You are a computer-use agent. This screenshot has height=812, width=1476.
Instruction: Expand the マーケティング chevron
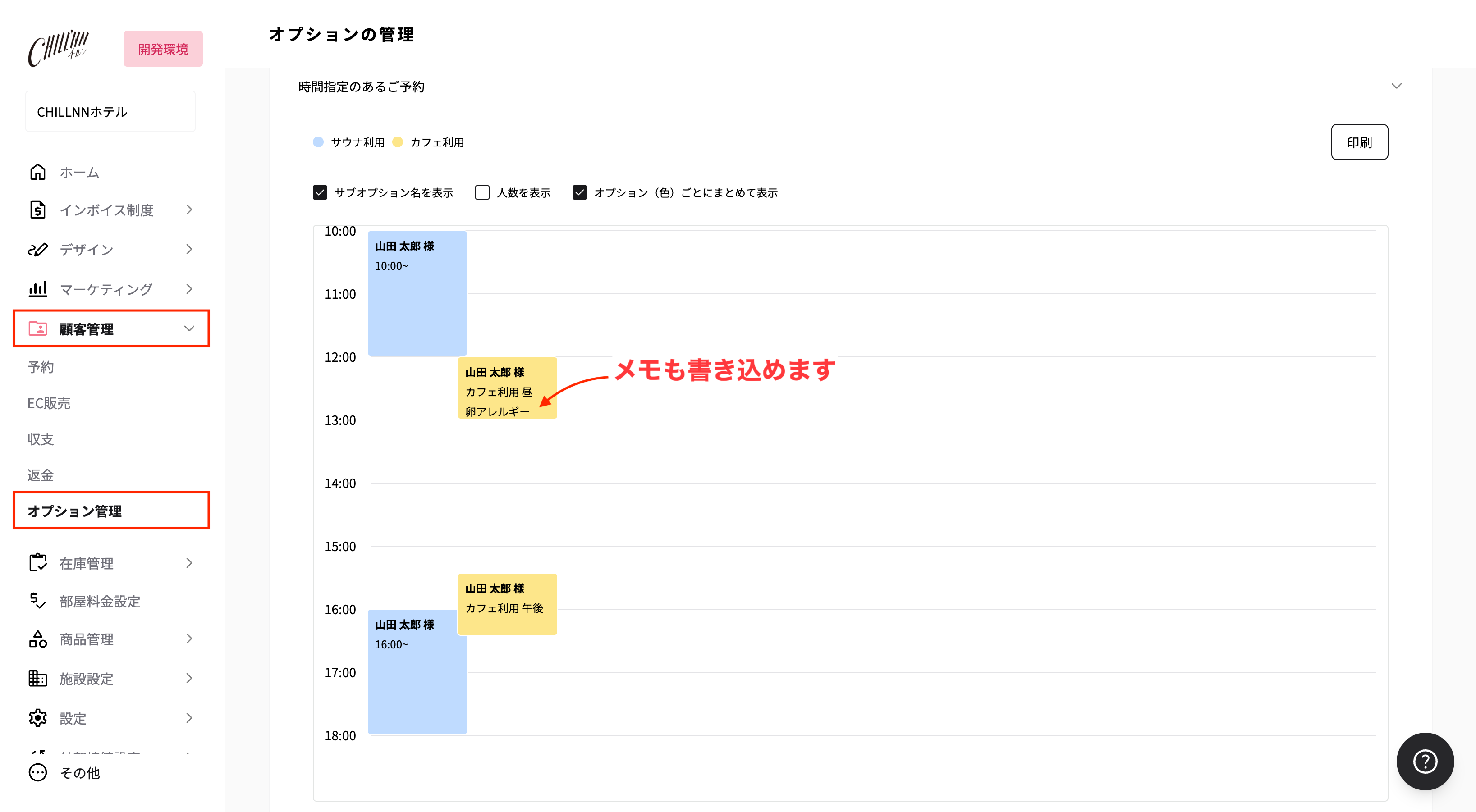point(189,288)
